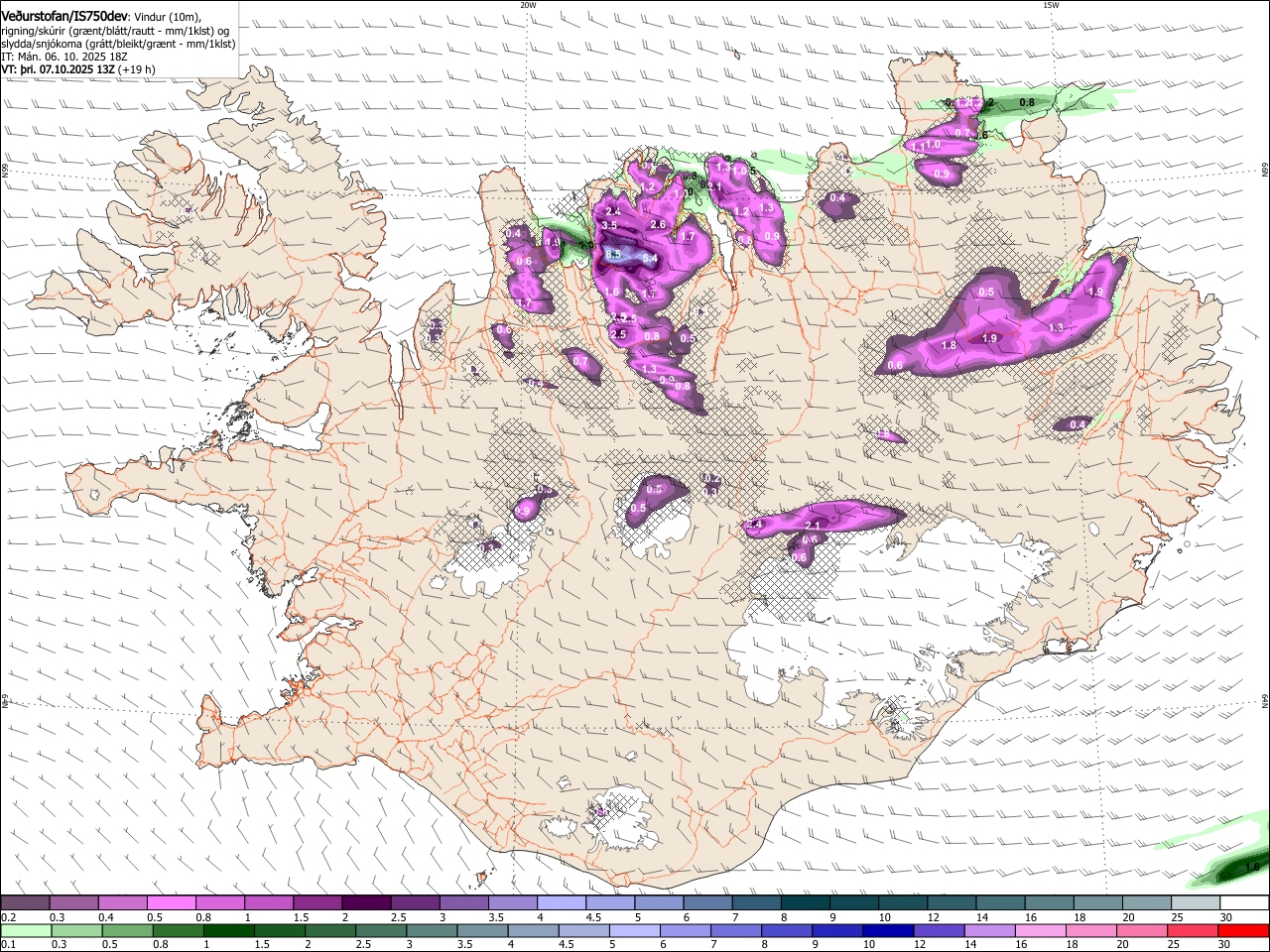Pick the lilac swatch at lower 14
This screenshot has width=1270, height=952.
pos(989,931)
